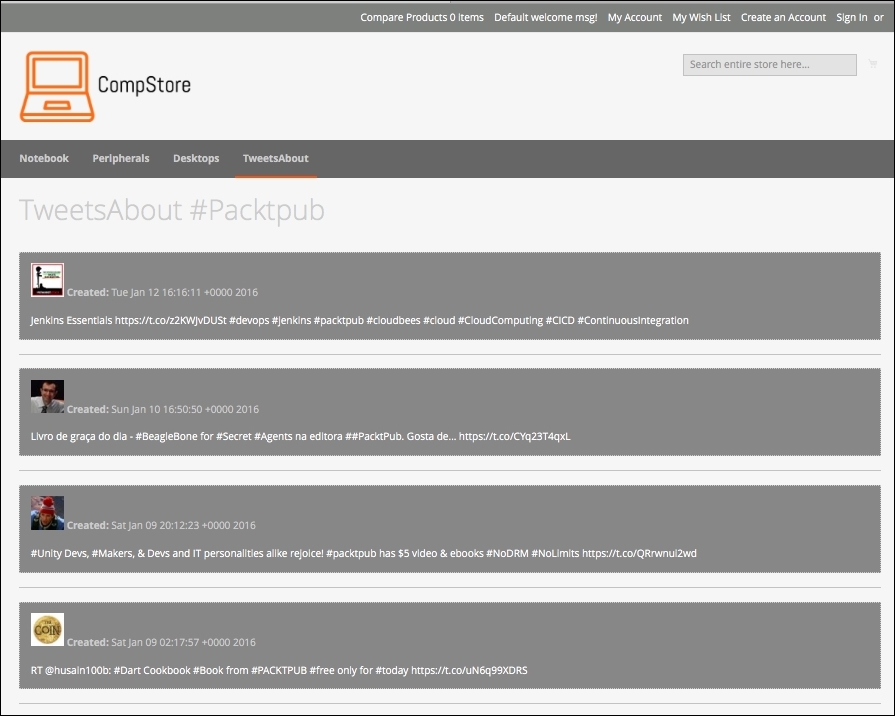Focus the Search entire store field
The width and height of the screenshot is (895, 716).
coord(769,65)
